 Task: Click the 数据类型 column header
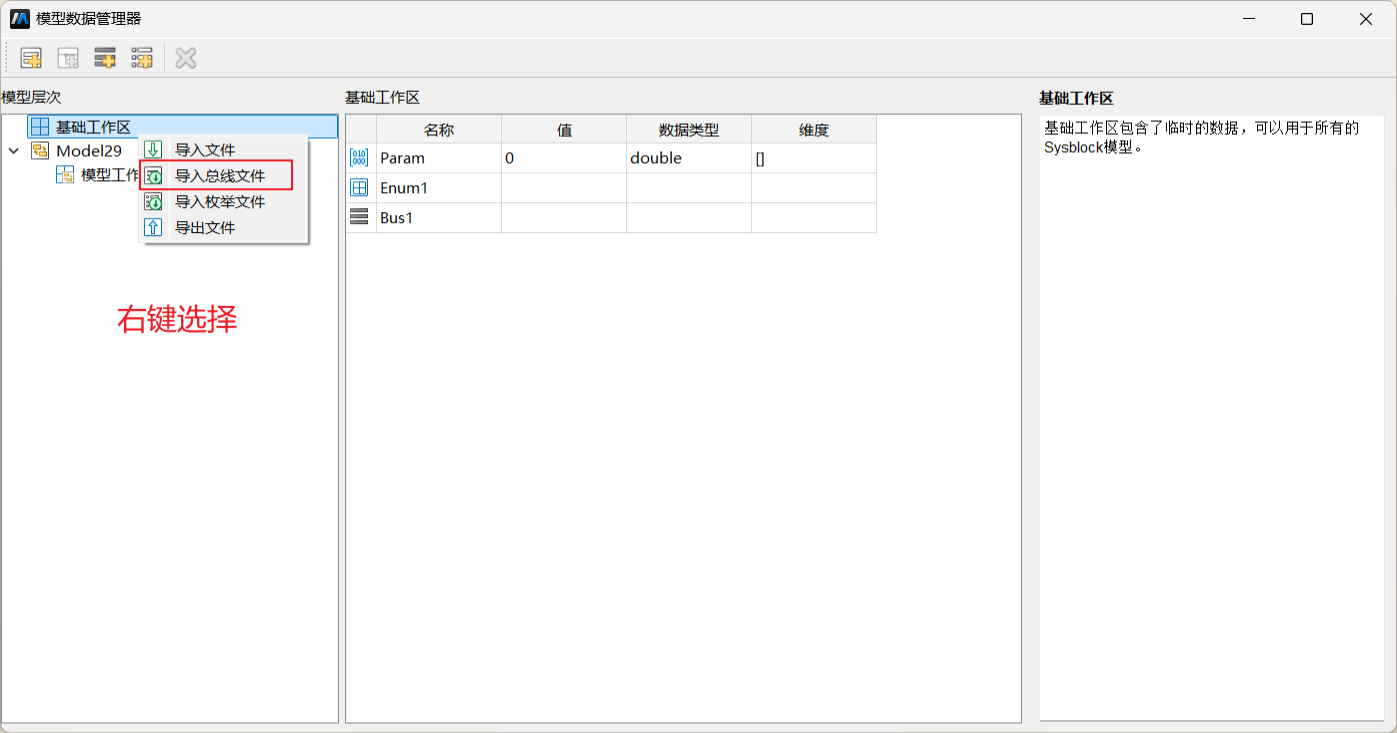point(689,129)
